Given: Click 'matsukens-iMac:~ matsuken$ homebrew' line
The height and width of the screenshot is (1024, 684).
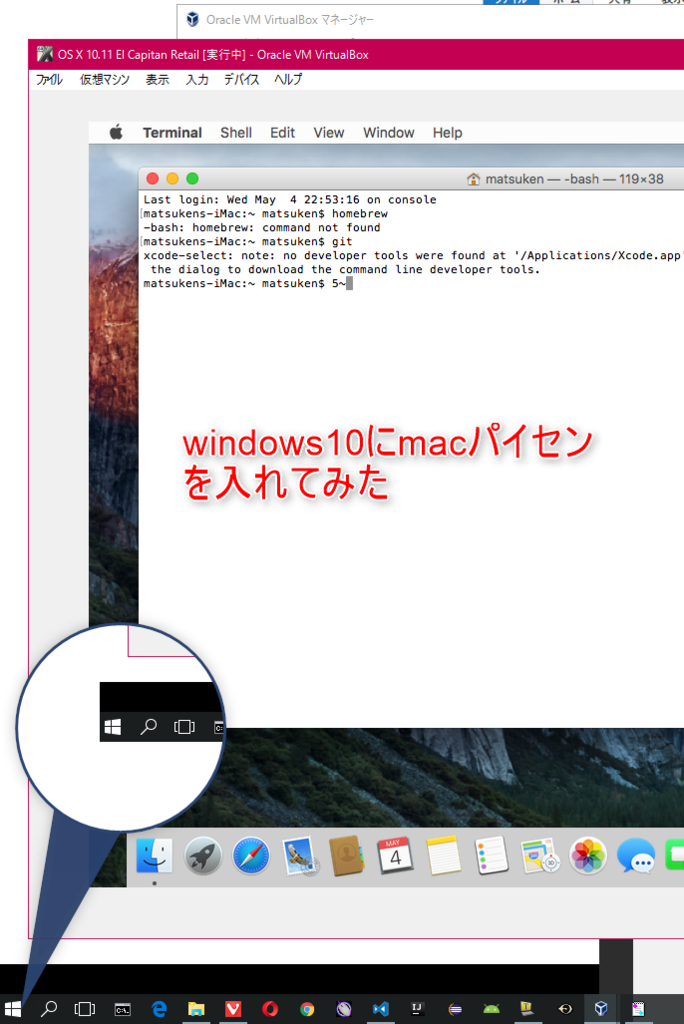Looking at the screenshot, I should pyautogui.click(x=265, y=214).
